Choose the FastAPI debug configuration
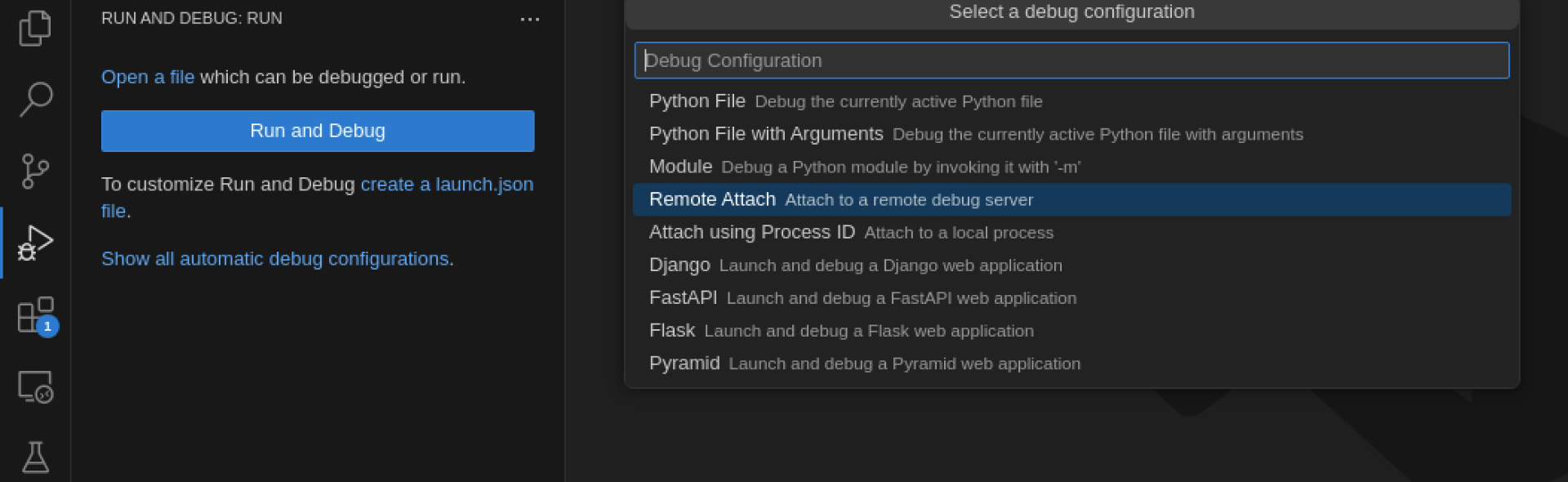The width and height of the screenshot is (1568, 482). 1071,297
